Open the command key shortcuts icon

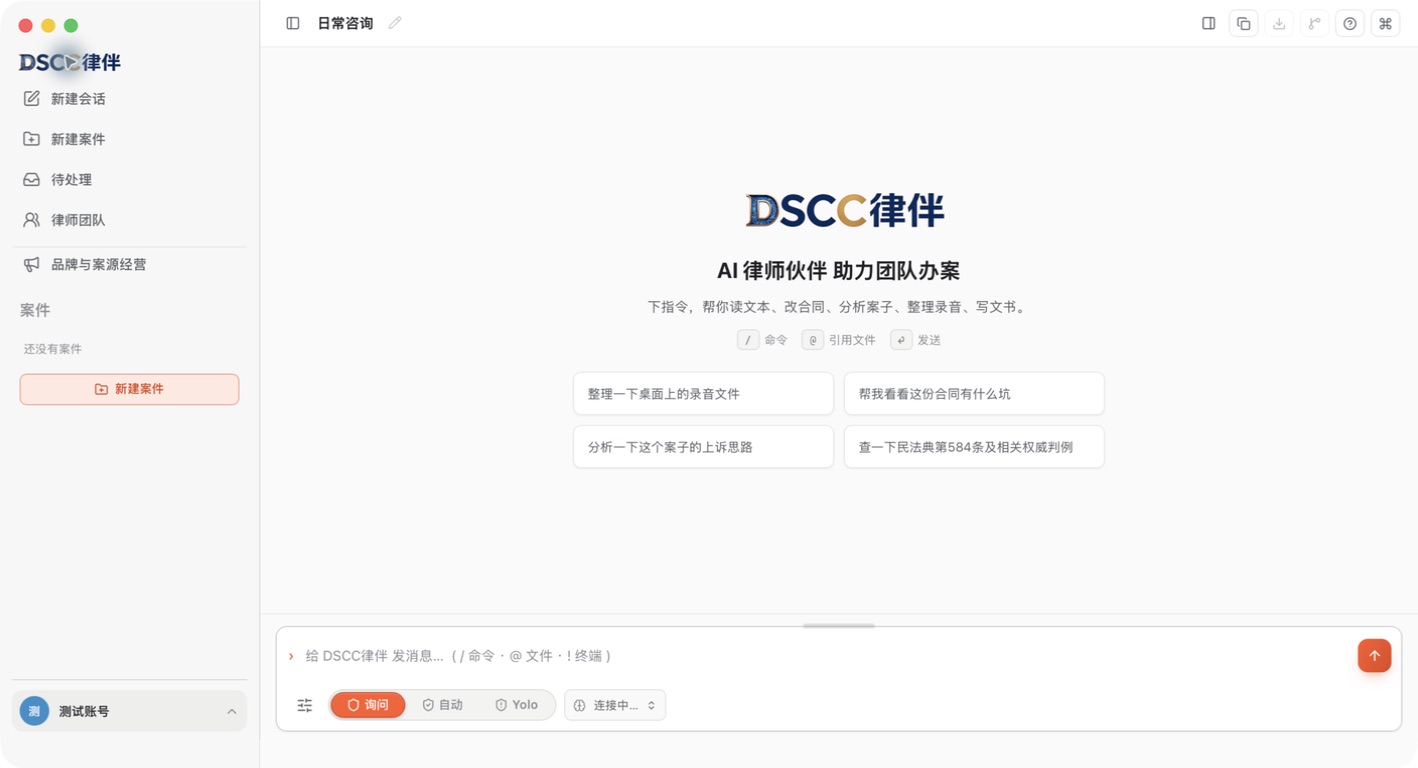click(x=1385, y=23)
